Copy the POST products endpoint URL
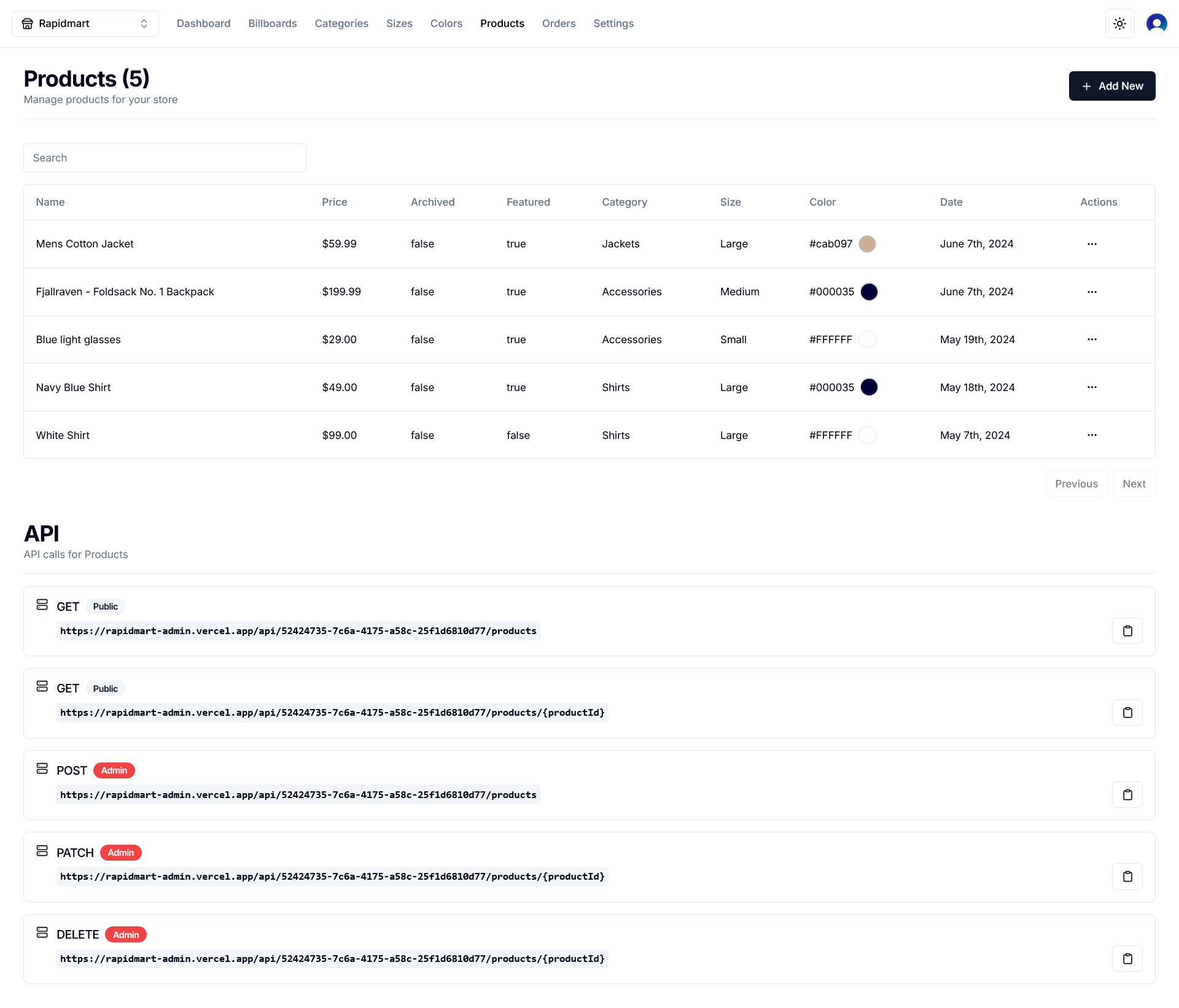This screenshot has width=1179, height=1008. 1127,794
